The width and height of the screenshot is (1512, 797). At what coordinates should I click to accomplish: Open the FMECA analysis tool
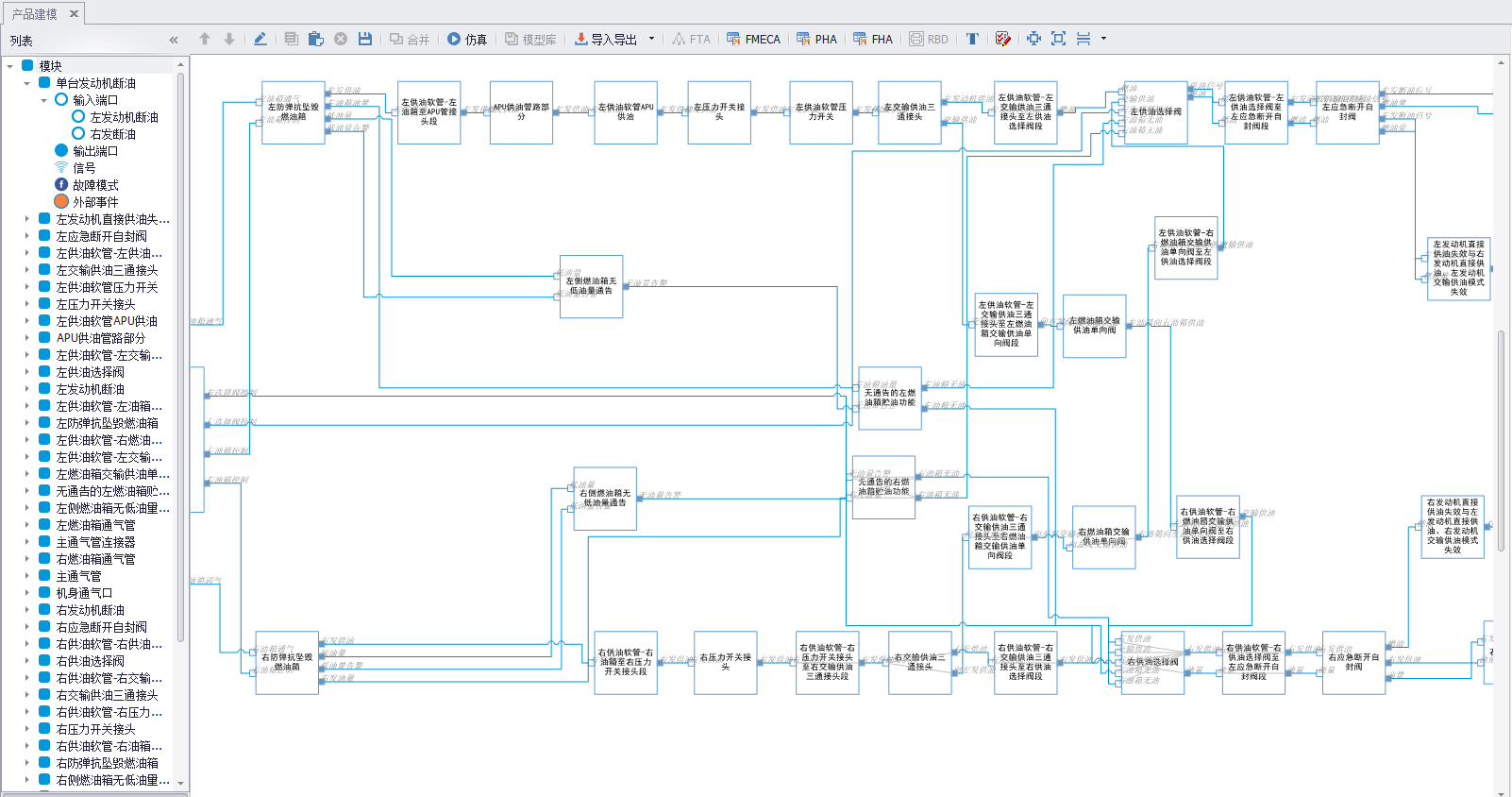753,39
